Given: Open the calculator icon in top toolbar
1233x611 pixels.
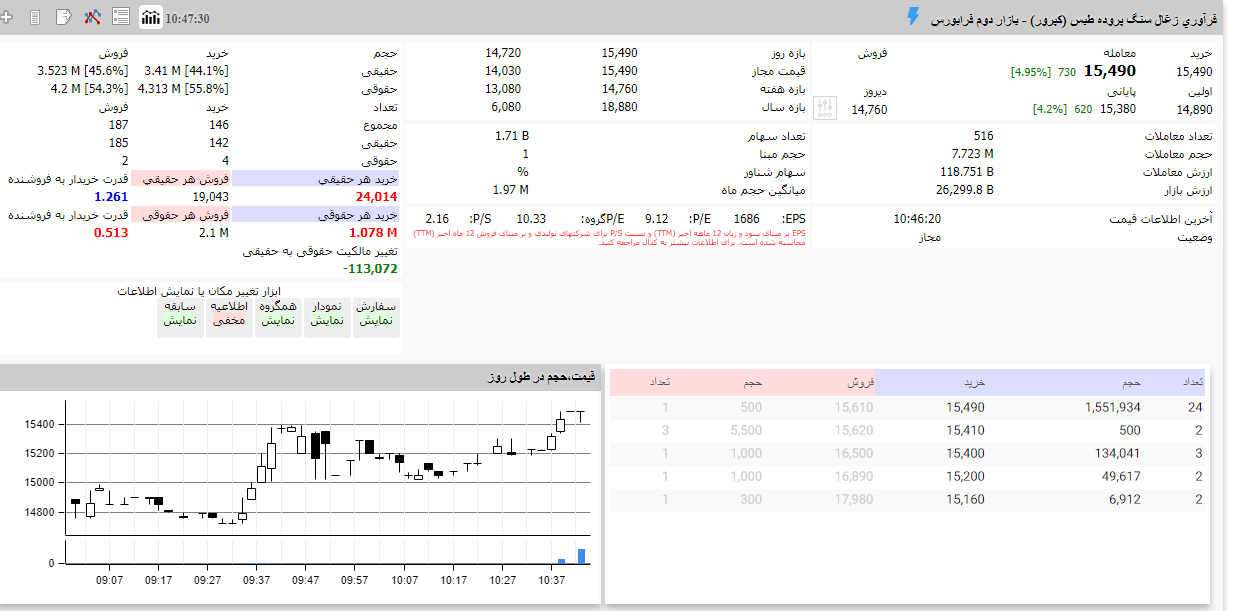Looking at the screenshot, I should point(35,18).
